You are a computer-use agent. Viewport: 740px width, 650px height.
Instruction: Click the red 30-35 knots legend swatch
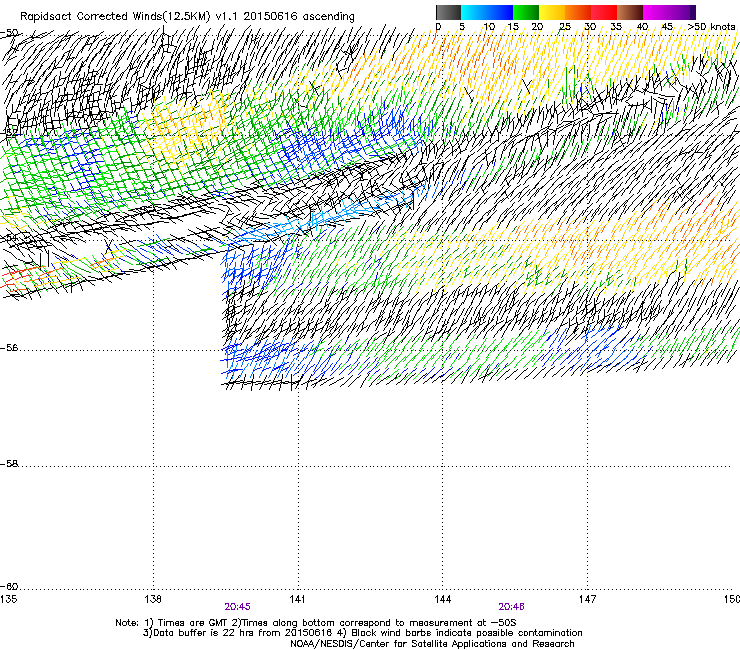(x=604, y=12)
